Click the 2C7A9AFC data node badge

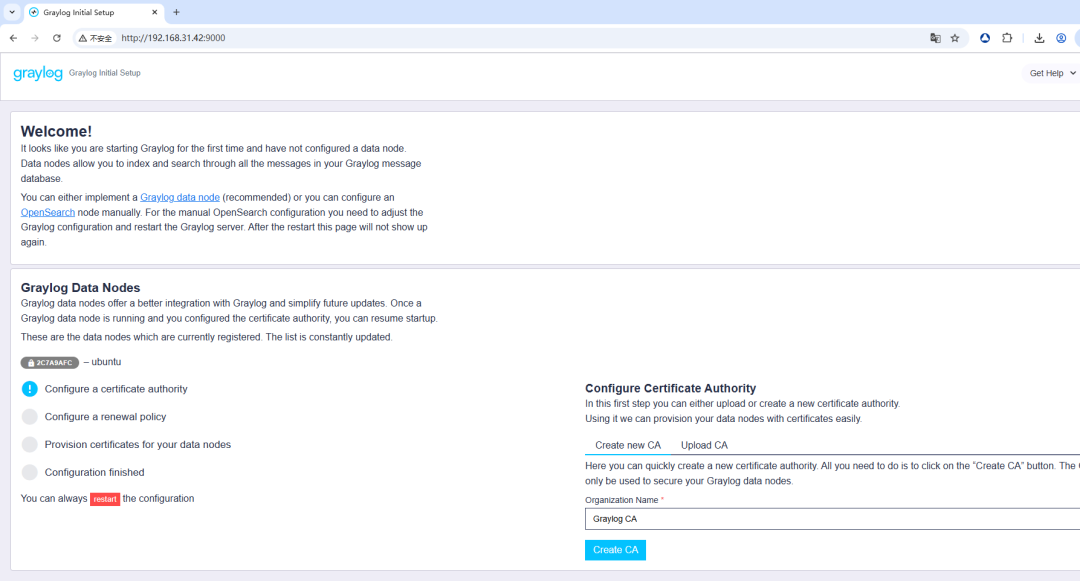point(50,363)
